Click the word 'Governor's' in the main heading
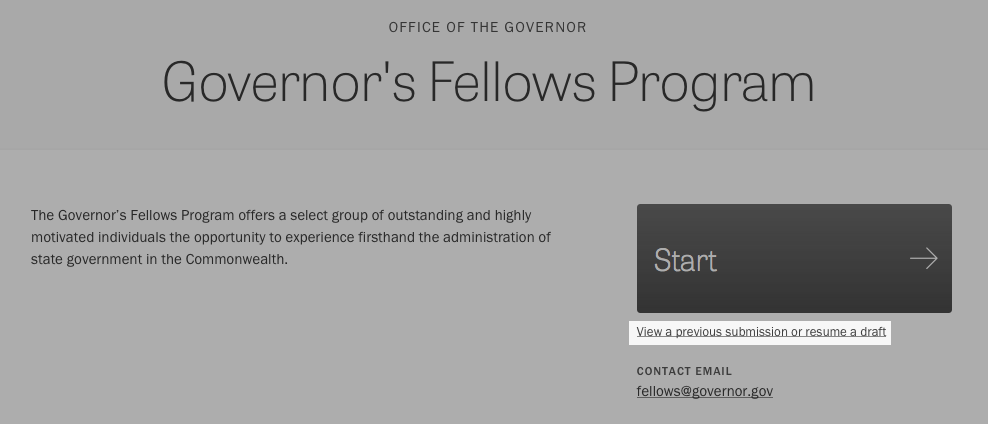Image resolution: width=988 pixels, height=424 pixels. [x=289, y=82]
